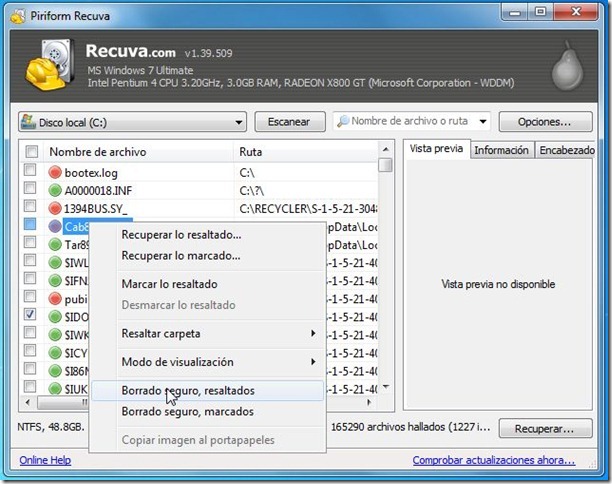Check the box for A0000018.INF
This screenshot has height=484, width=612.
(30, 188)
